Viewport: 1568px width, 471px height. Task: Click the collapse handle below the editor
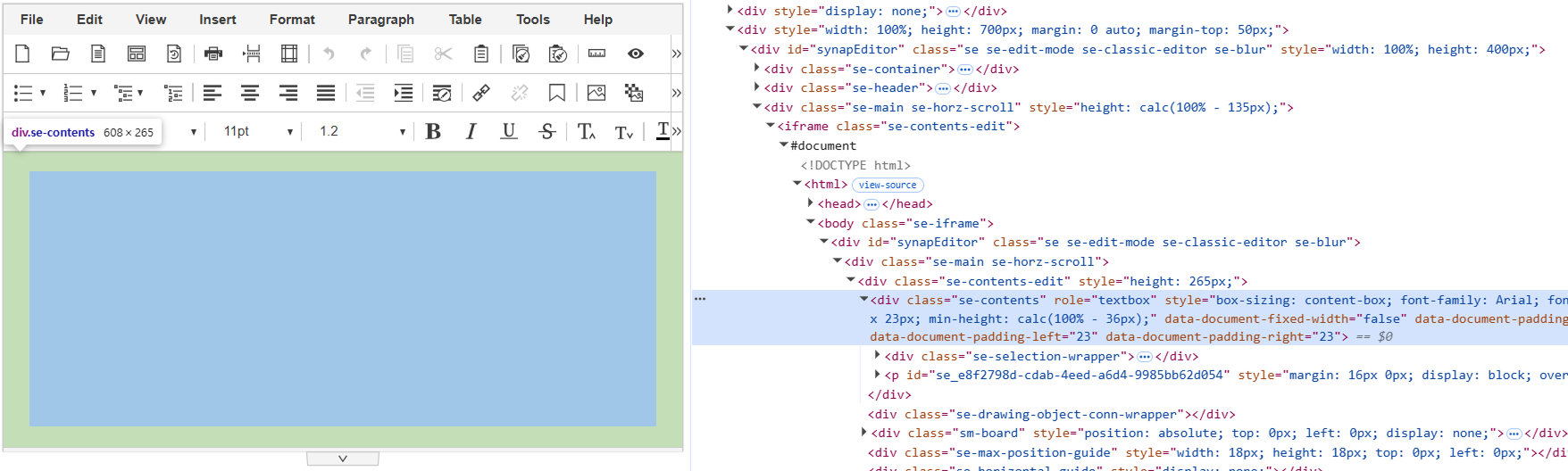[343, 459]
